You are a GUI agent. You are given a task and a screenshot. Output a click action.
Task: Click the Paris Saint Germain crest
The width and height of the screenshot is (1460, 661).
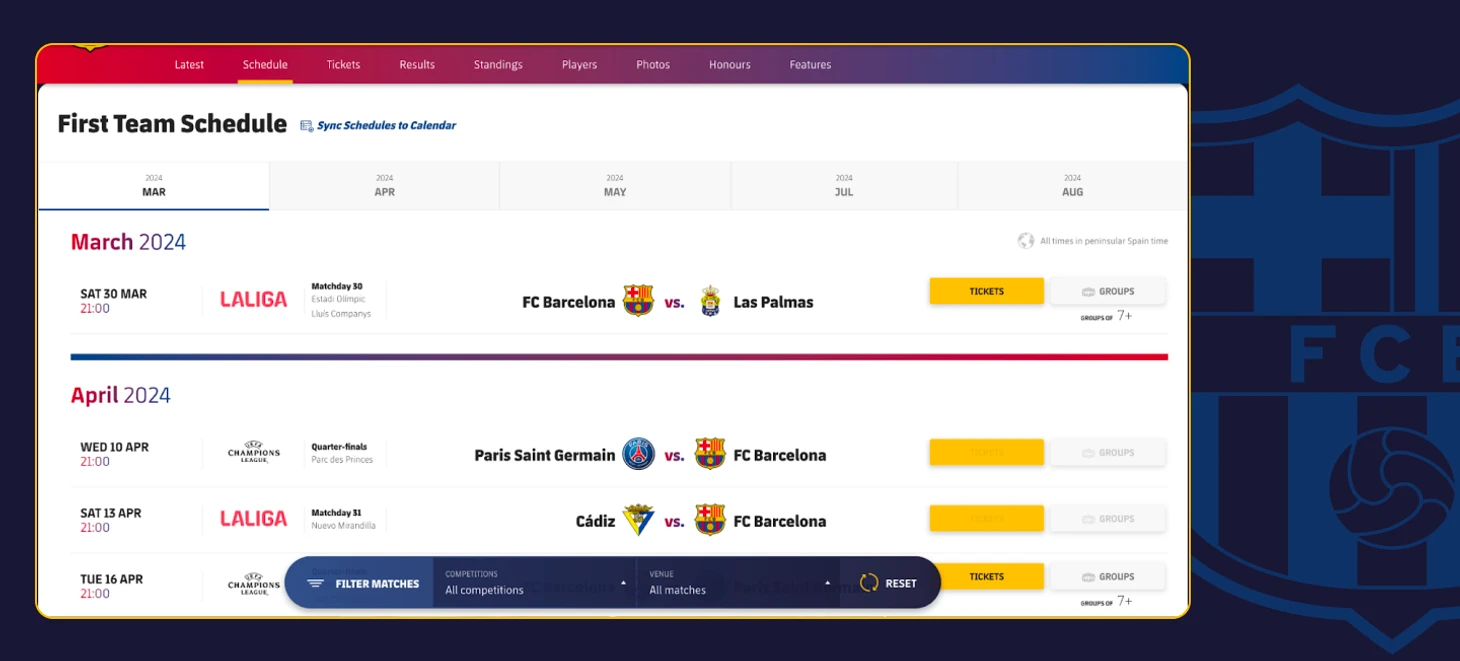pos(639,454)
